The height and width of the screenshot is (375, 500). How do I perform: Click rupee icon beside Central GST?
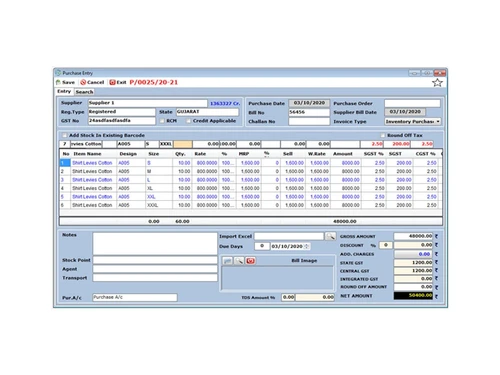click(x=436, y=270)
